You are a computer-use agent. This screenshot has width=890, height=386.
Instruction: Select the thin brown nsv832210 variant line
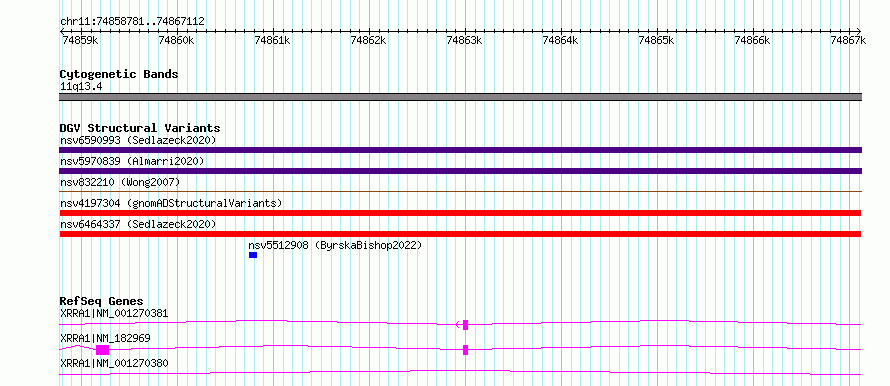point(460,192)
